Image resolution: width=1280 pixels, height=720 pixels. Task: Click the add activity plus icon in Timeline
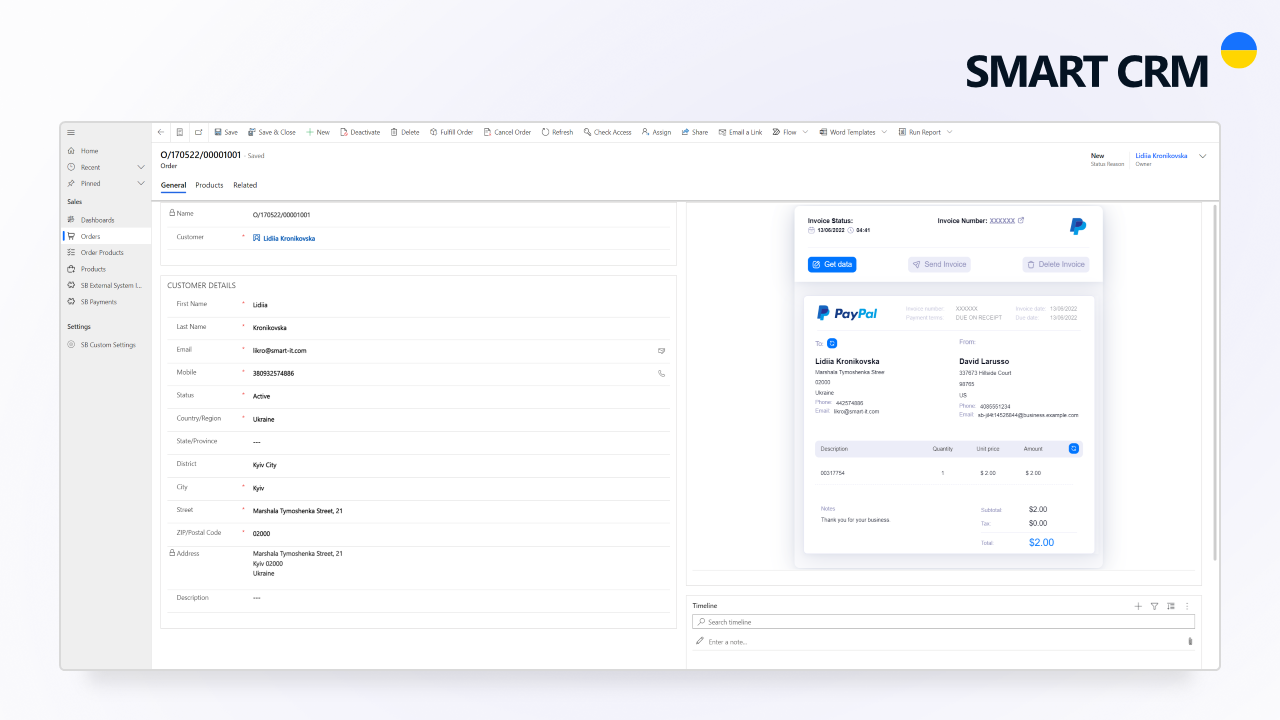(1138, 606)
